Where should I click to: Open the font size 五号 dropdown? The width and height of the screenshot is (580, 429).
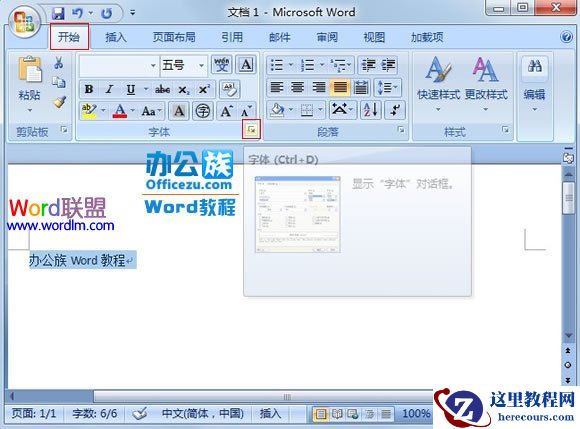[x=202, y=66]
